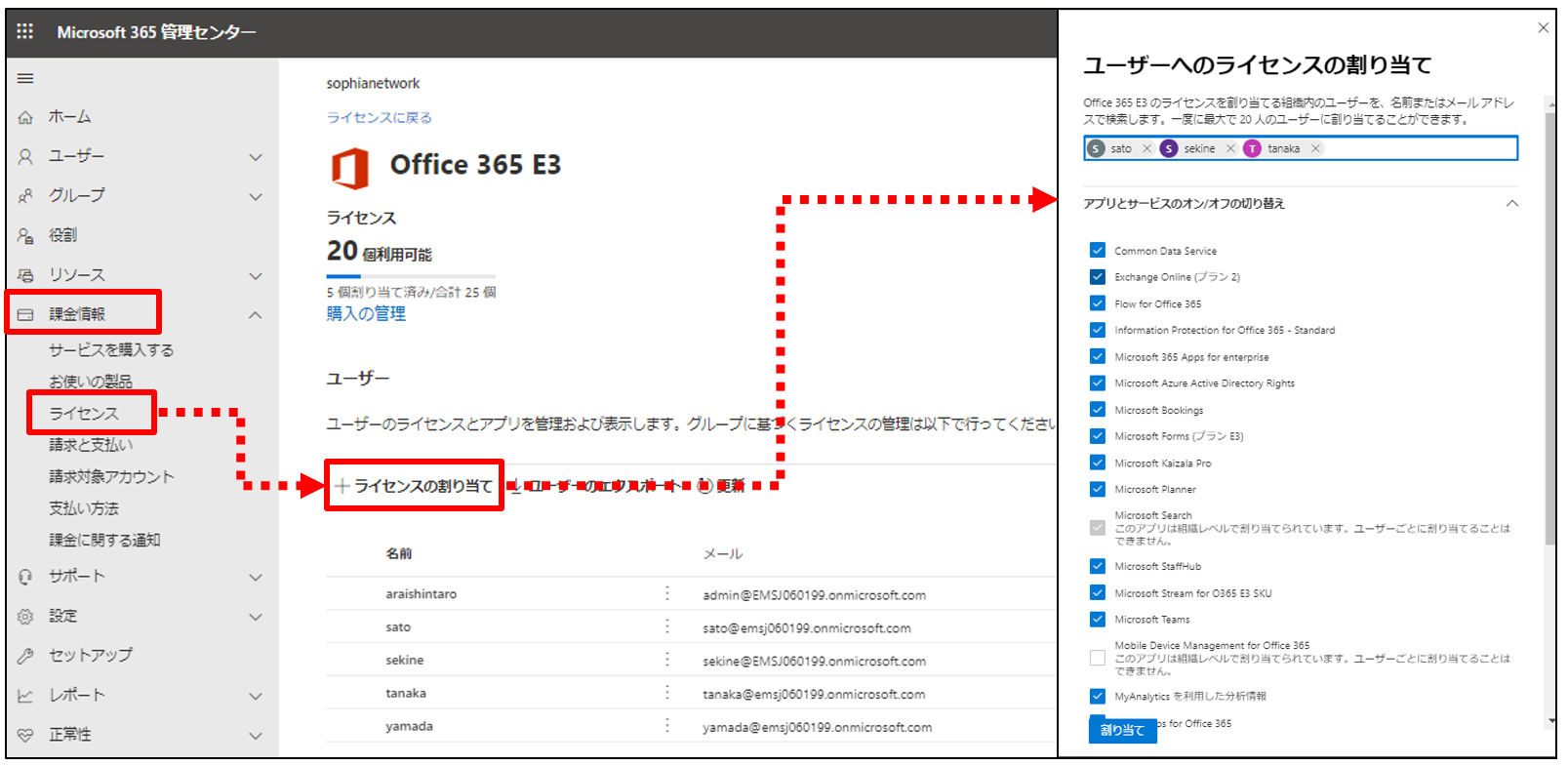Open ライセンス menu item

(x=84, y=414)
